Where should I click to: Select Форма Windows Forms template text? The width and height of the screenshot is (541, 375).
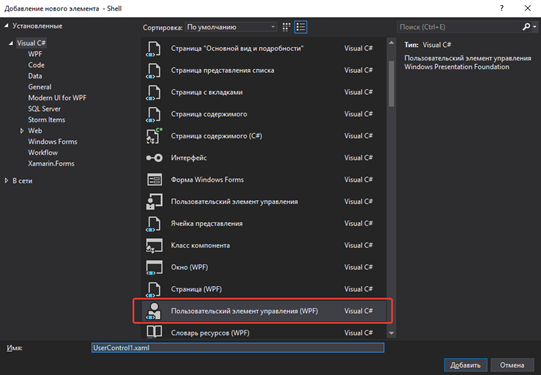click(207, 180)
